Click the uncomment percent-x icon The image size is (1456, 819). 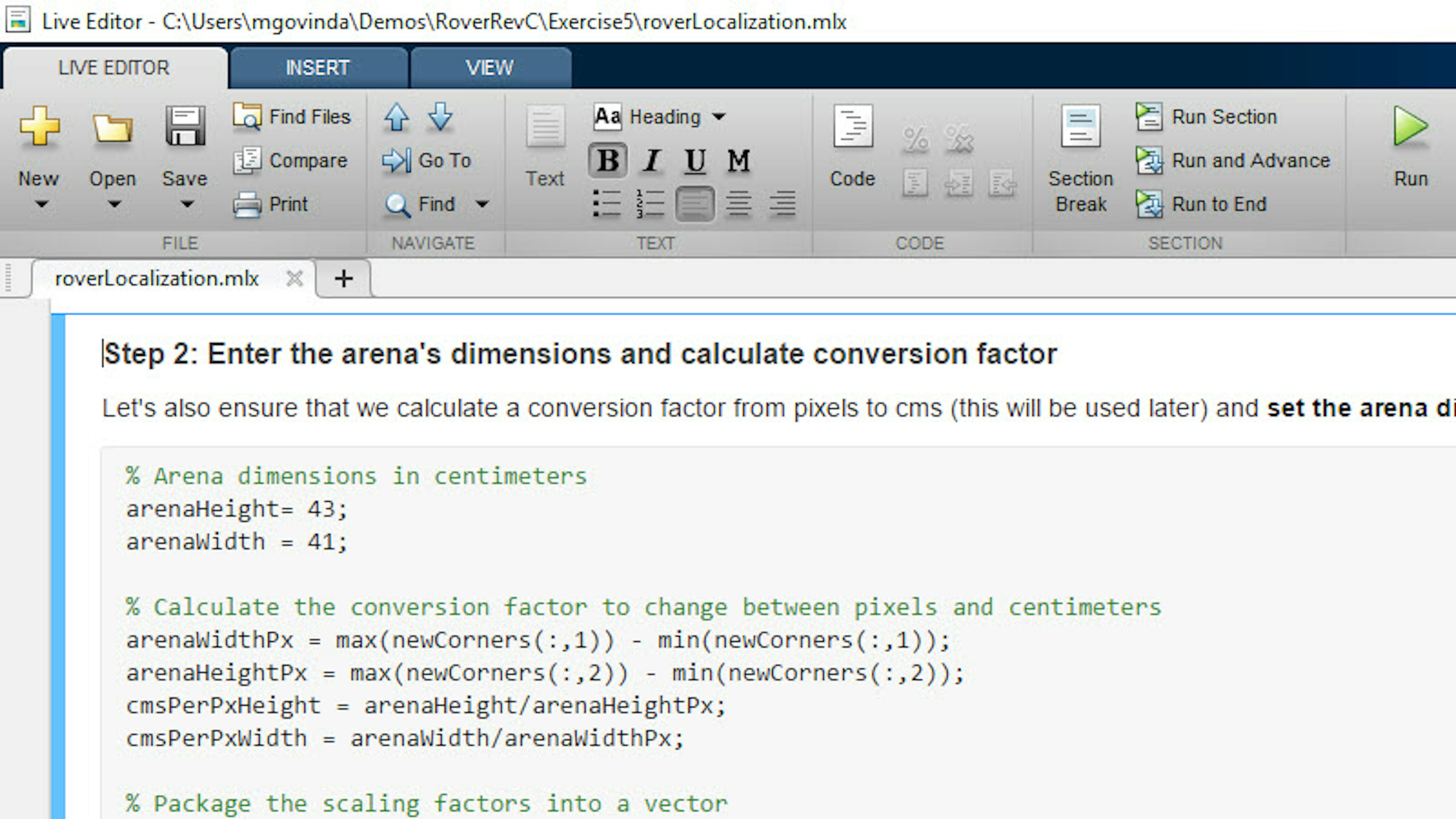959,139
